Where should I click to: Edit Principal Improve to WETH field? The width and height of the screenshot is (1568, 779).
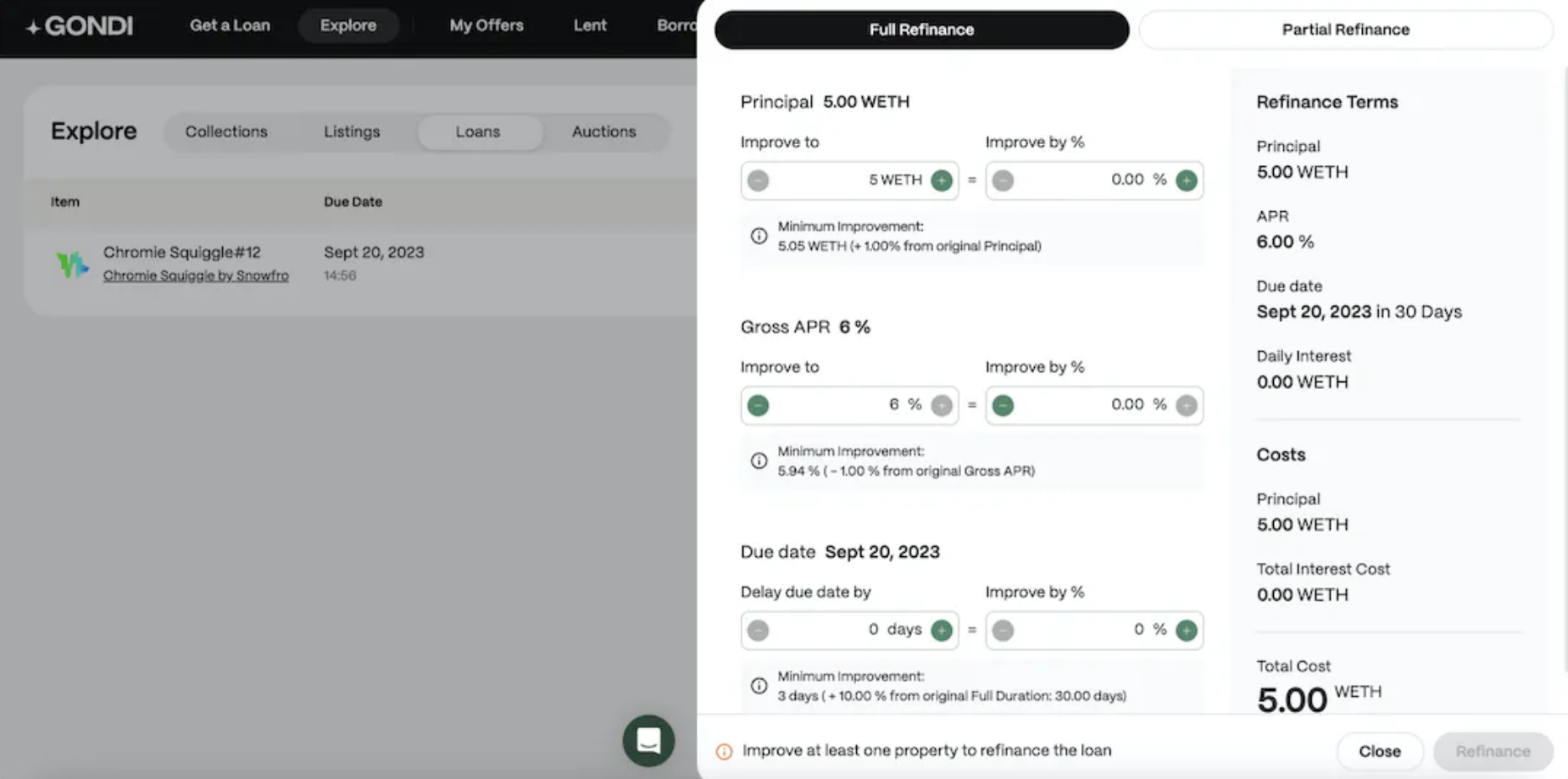849,181
